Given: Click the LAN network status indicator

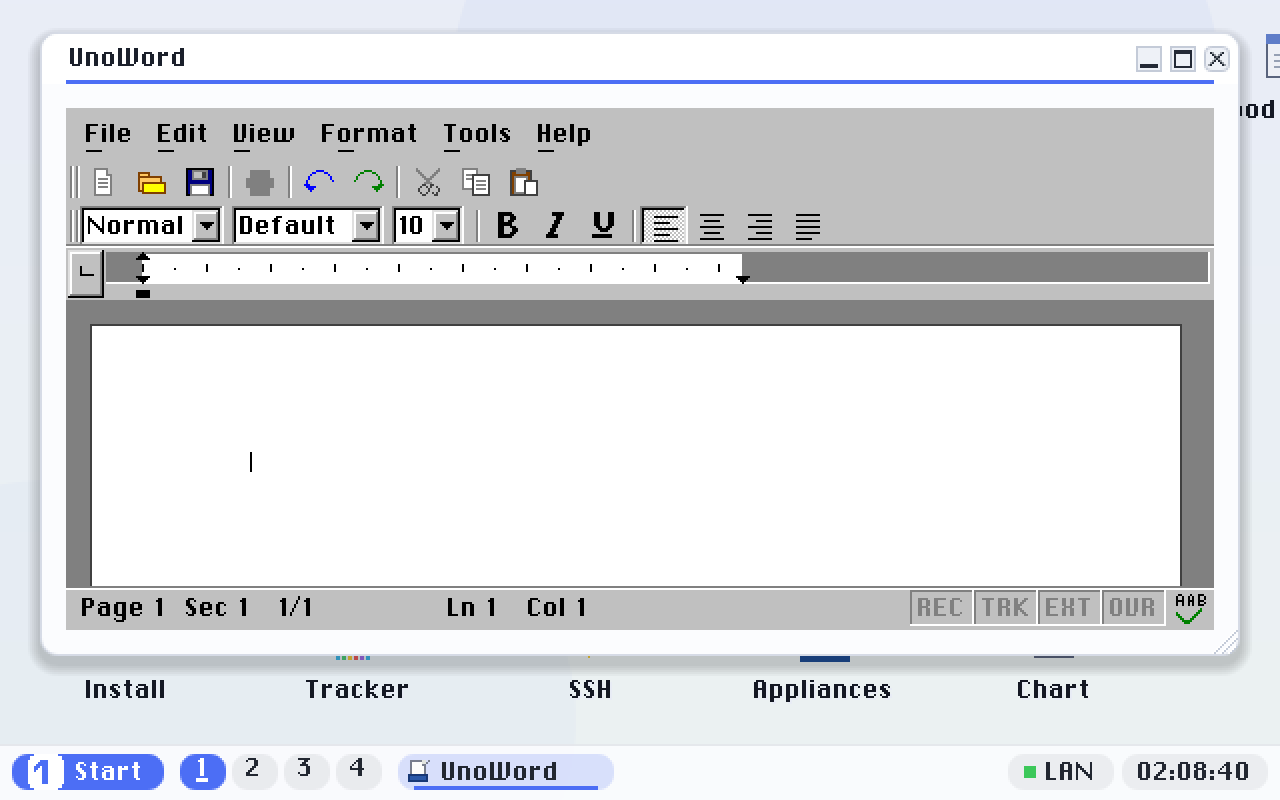Looking at the screenshot, I should click(1060, 772).
